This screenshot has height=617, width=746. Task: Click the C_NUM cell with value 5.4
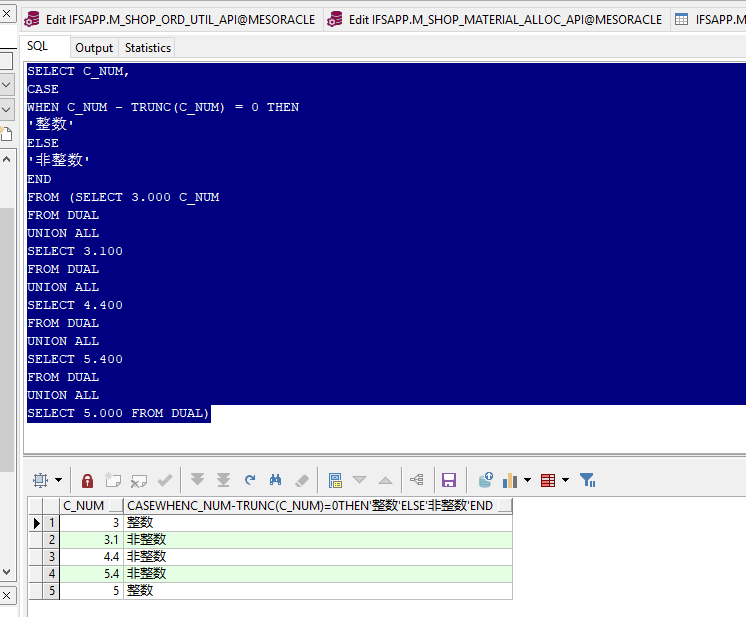[91, 574]
